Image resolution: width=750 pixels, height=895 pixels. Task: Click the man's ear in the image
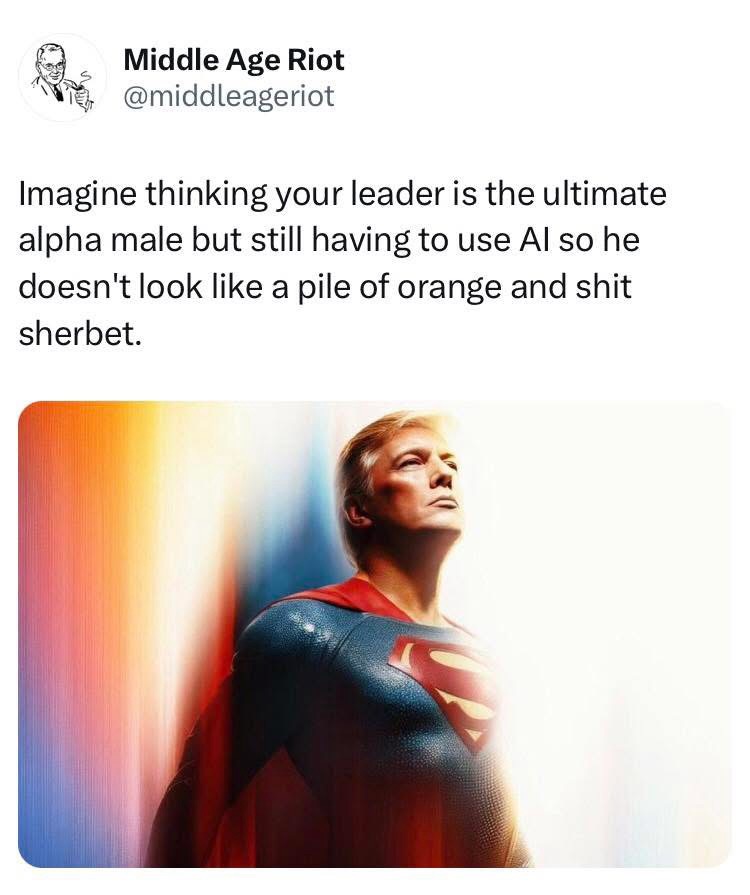click(x=357, y=512)
